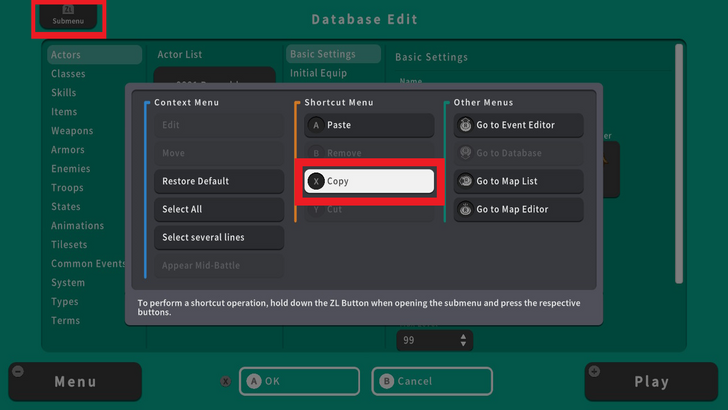The image size is (728, 410).
Task: Click the Go to Database entry
Action: click(x=518, y=153)
